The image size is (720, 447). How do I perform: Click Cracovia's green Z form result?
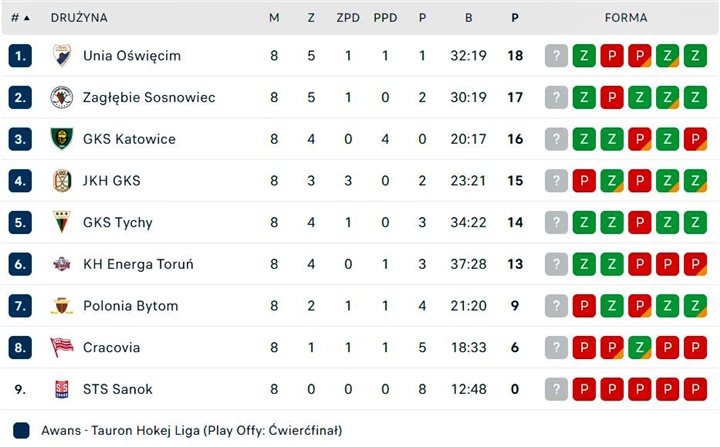640,347
